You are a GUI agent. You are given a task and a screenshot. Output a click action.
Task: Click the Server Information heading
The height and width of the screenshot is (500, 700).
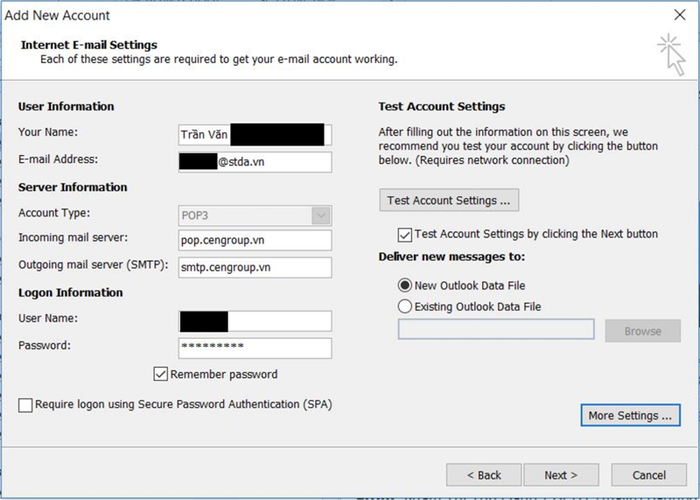point(73,187)
